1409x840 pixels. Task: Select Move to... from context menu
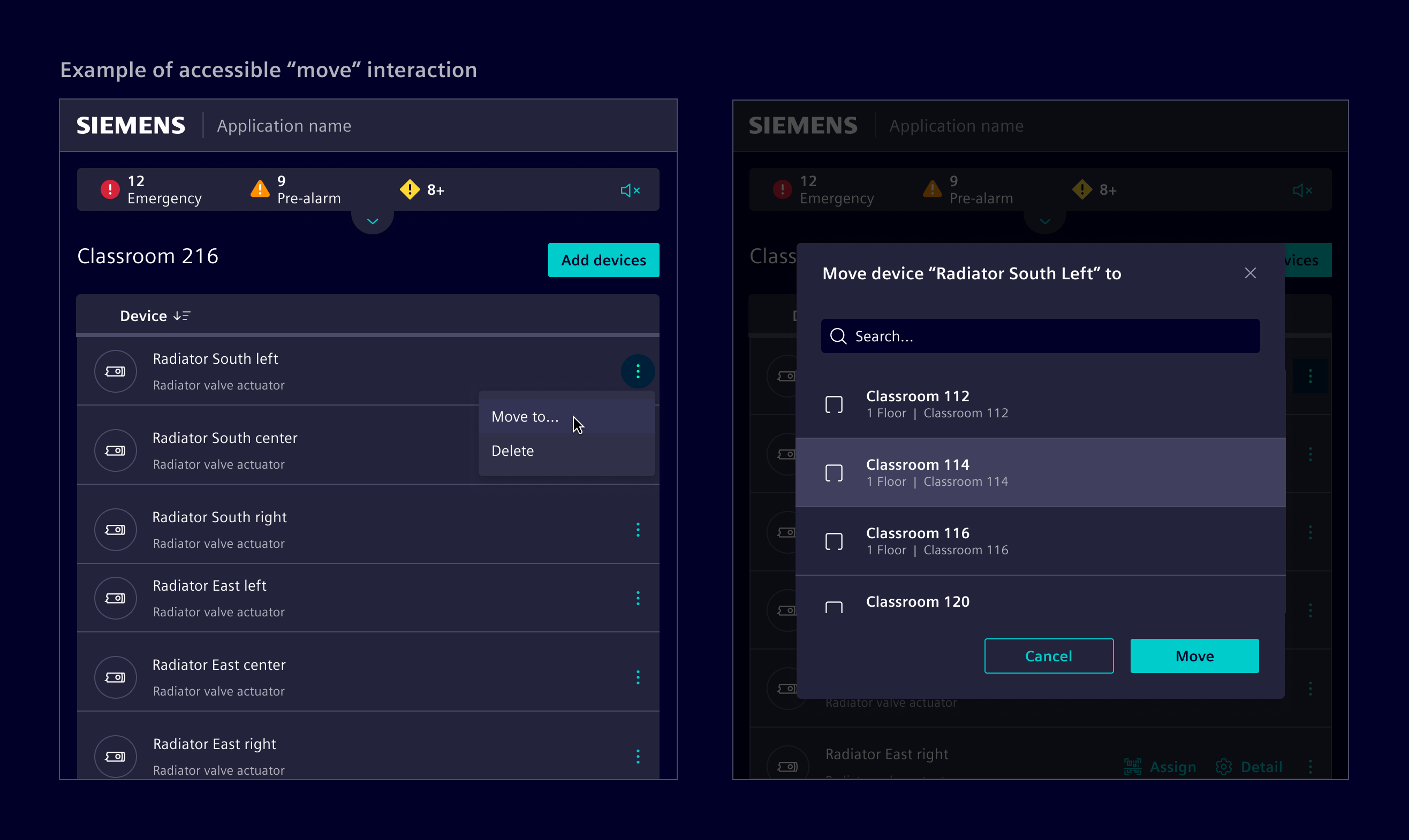pyautogui.click(x=525, y=417)
